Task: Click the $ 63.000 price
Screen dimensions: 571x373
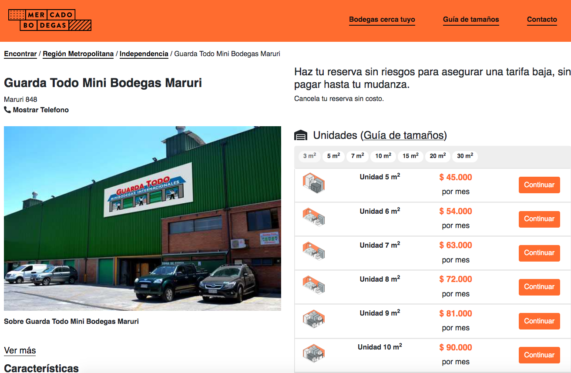Action: click(x=456, y=245)
